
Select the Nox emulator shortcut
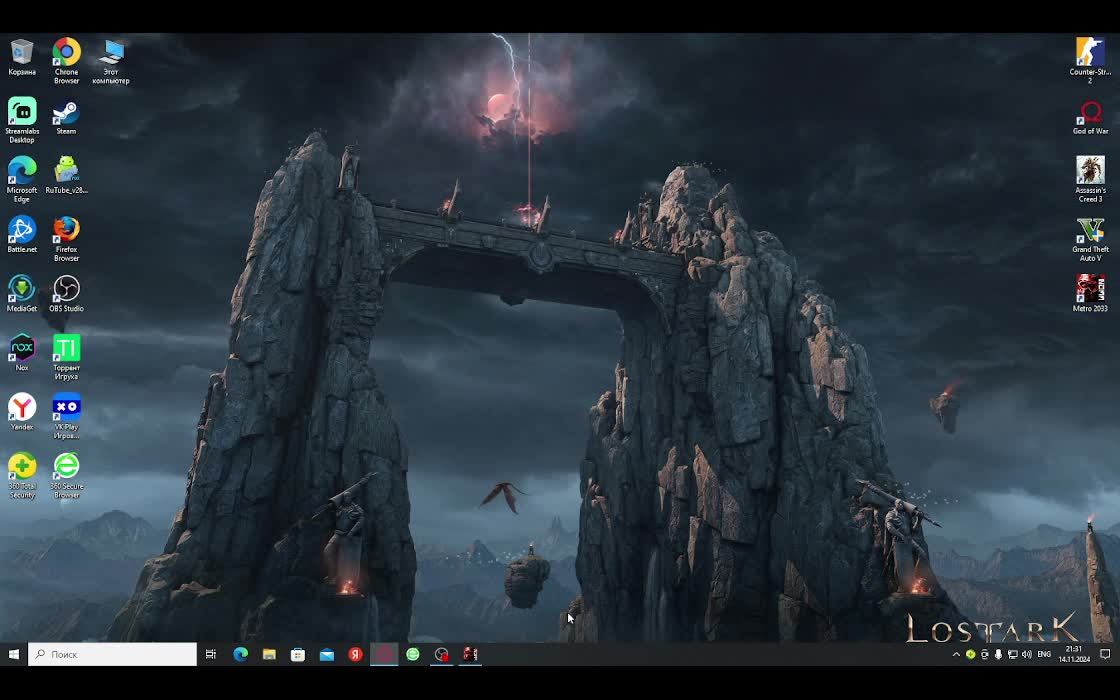(22, 352)
